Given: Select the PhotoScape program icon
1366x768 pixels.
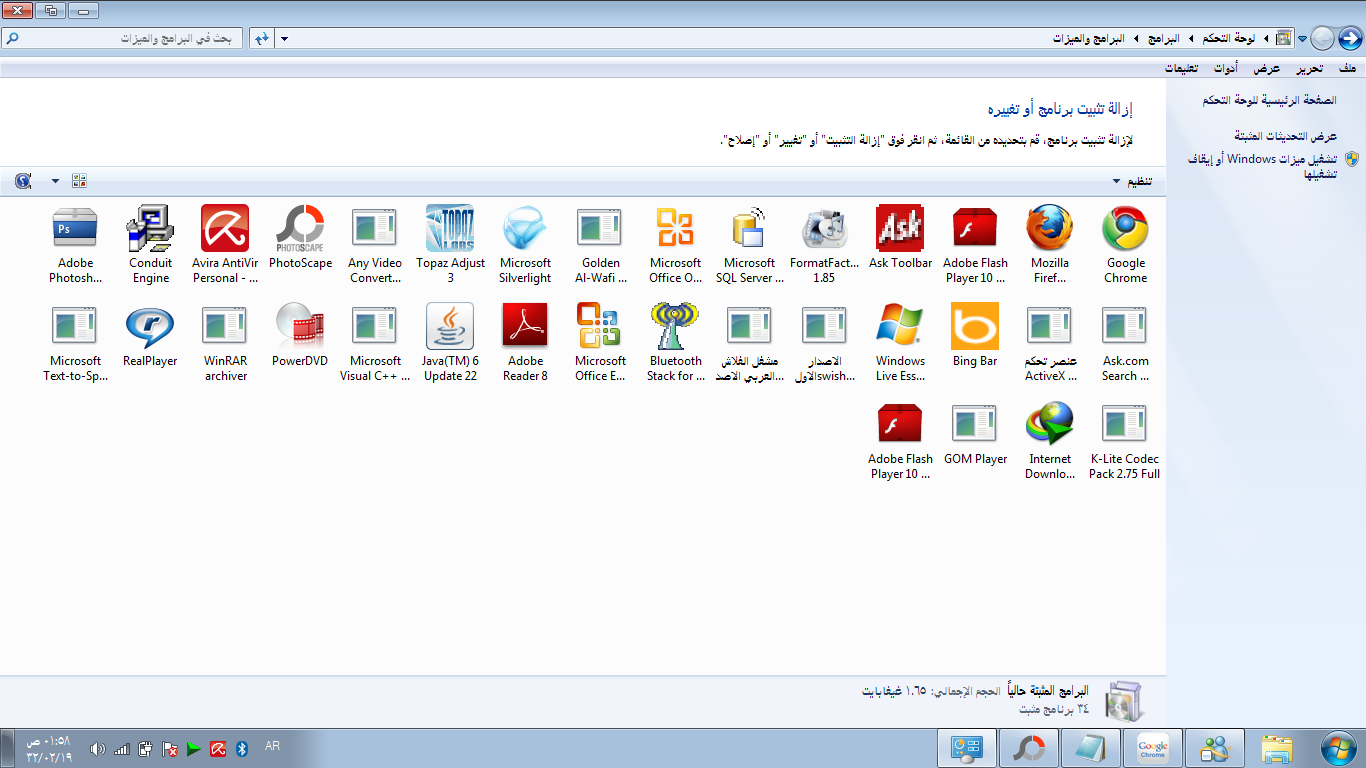Looking at the screenshot, I should 300,229.
